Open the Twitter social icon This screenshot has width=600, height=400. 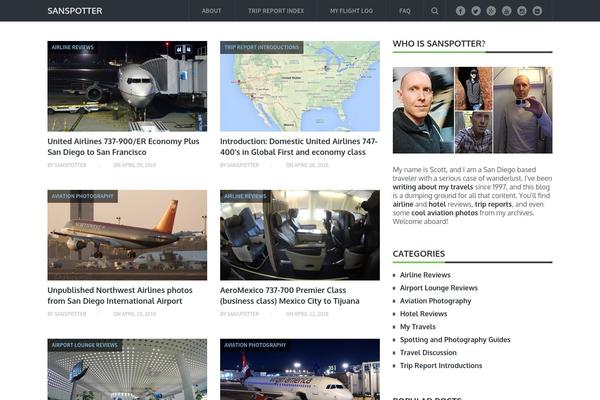click(476, 11)
